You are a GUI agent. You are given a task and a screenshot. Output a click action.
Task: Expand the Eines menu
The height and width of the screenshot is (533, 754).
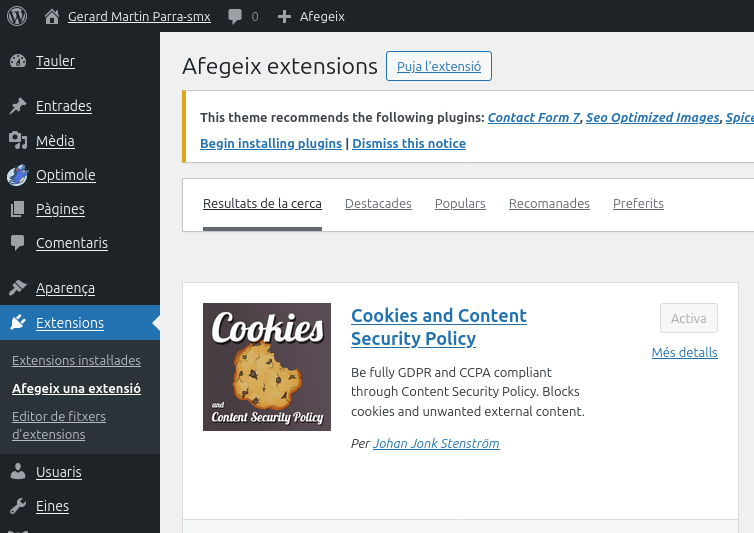pos(52,506)
